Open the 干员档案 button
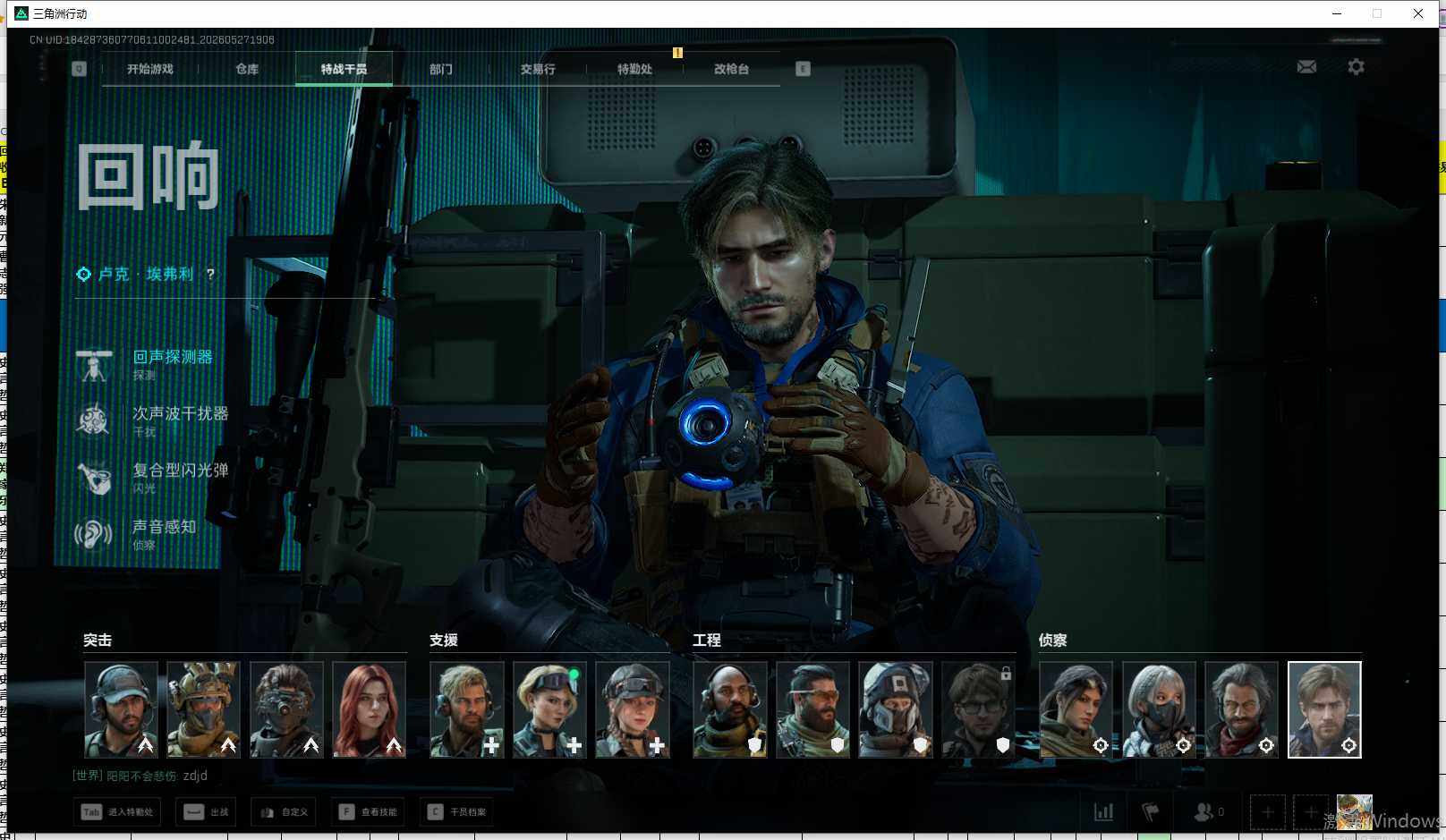Image resolution: width=1446 pixels, height=840 pixels. click(456, 812)
